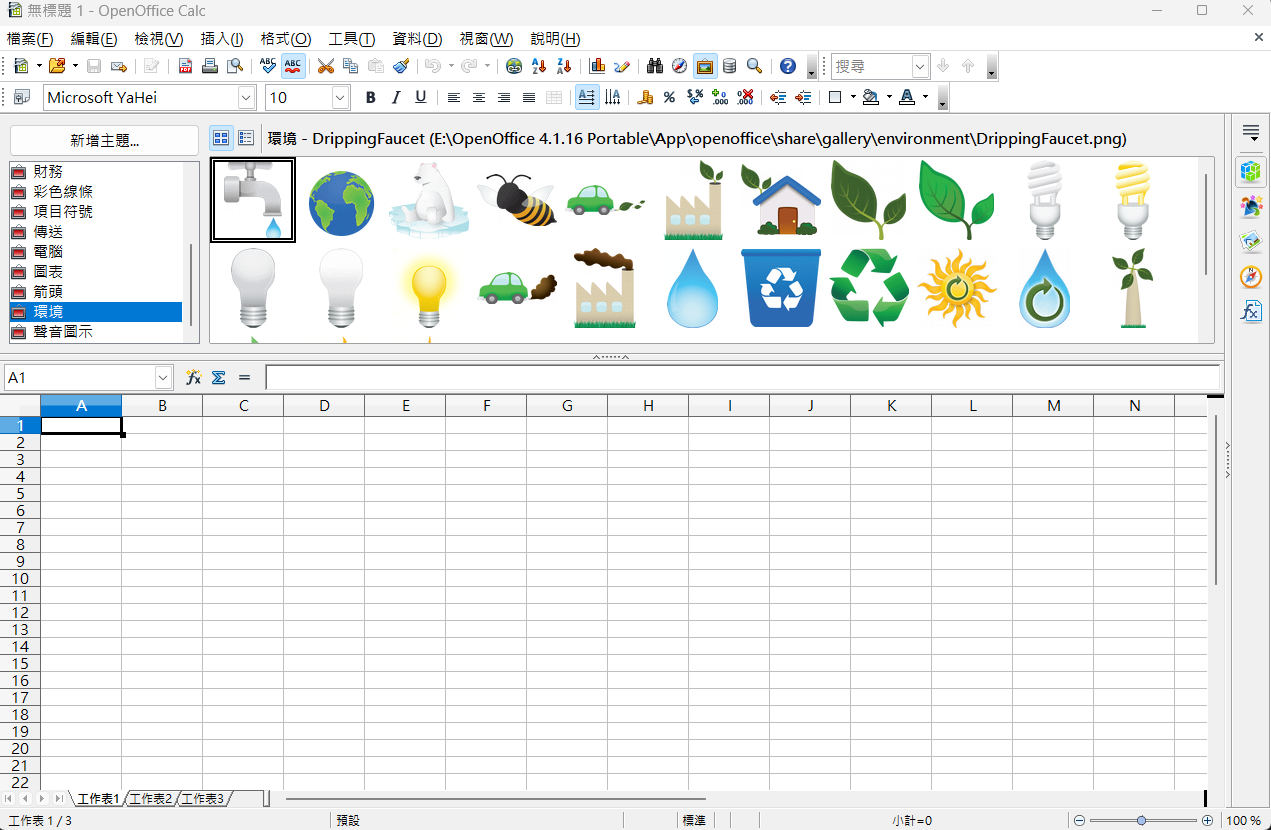Switch to the 工作表2 sheet tab
The width and height of the screenshot is (1271, 830).
coord(151,799)
